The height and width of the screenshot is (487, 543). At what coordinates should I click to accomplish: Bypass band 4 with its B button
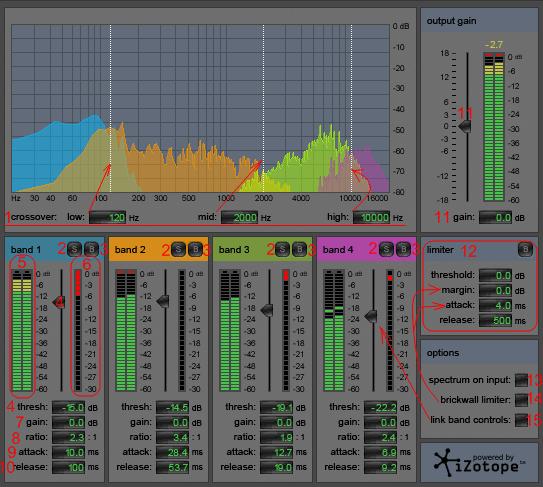tap(403, 249)
